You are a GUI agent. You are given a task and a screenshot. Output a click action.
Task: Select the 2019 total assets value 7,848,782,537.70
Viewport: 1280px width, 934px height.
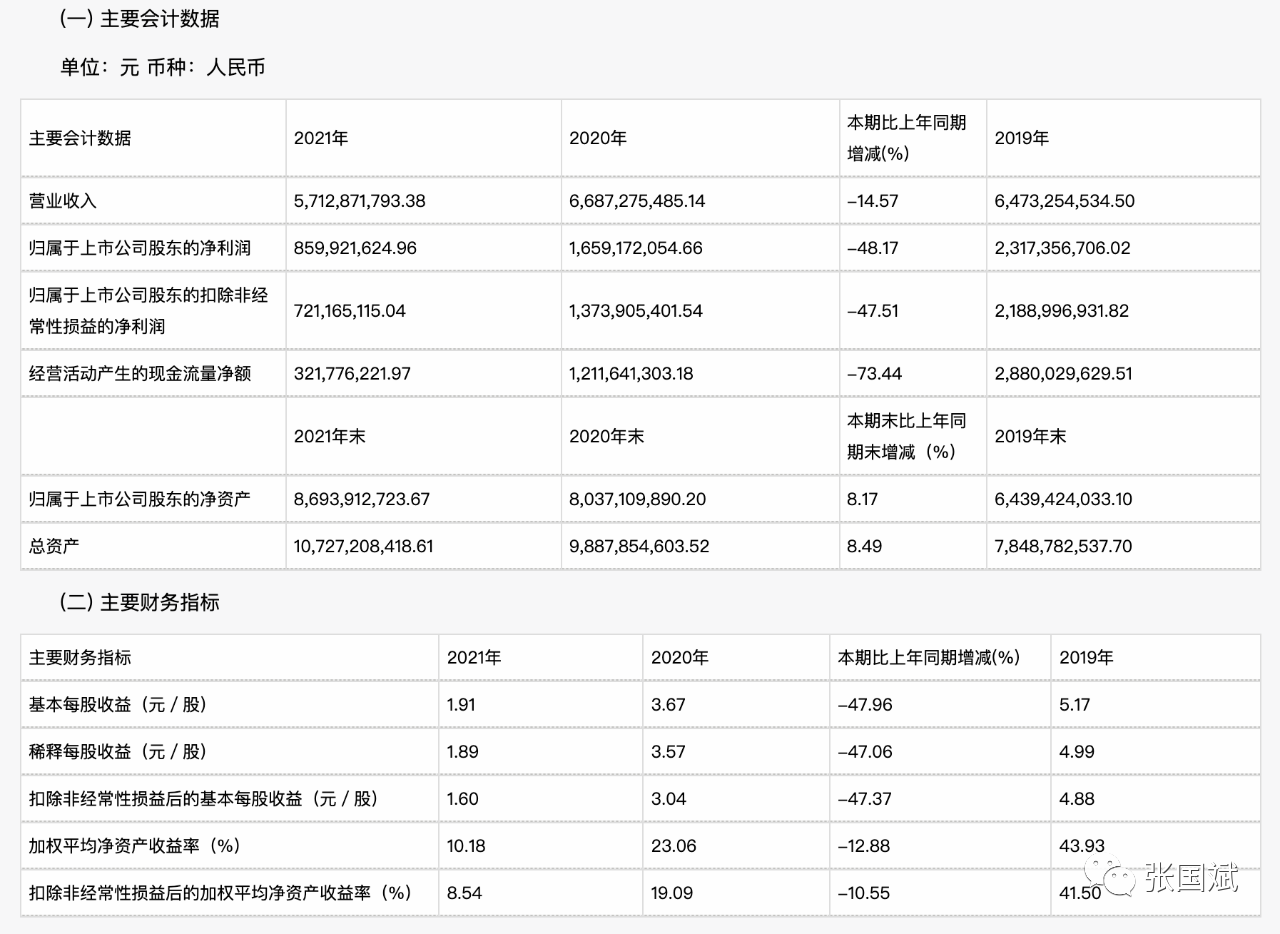[x=1063, y=546]
